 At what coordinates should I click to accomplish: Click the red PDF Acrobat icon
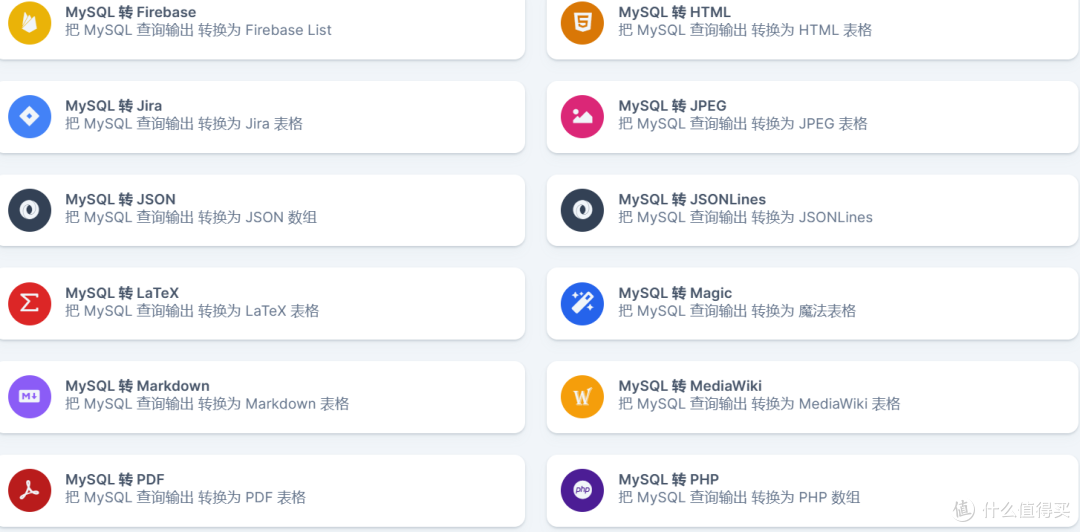point(30,491)
